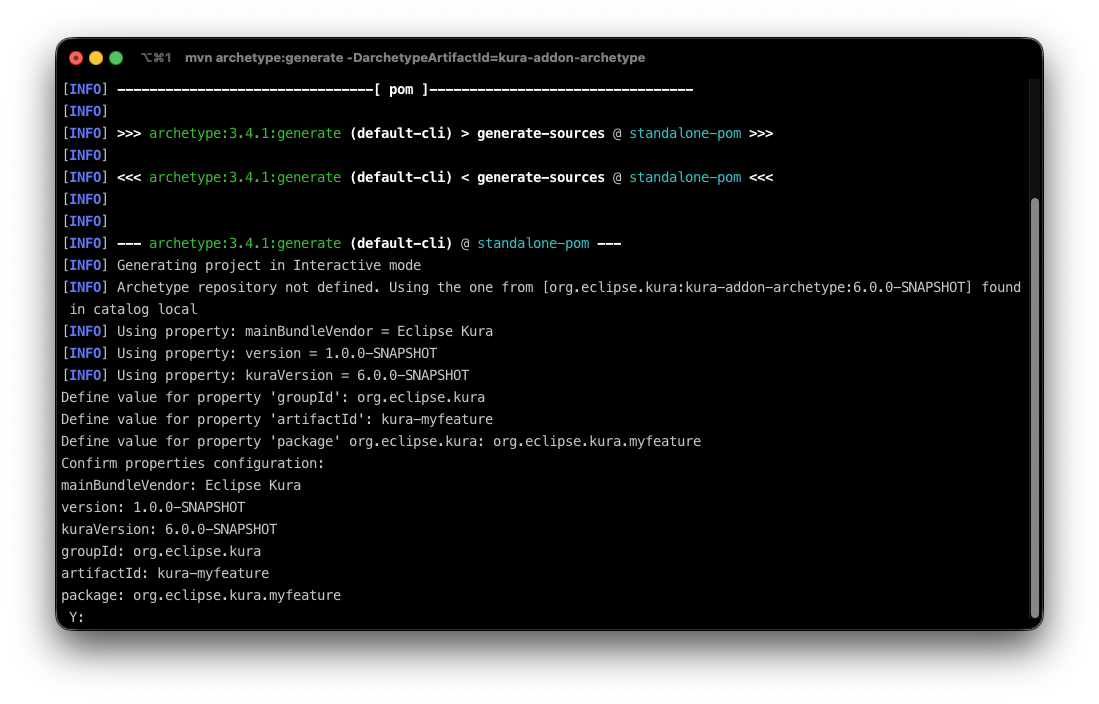Viewport: 1099px width, 704px height.
Task: Click the "Confirm properties configuration:" line
Action: coord(193,463)
